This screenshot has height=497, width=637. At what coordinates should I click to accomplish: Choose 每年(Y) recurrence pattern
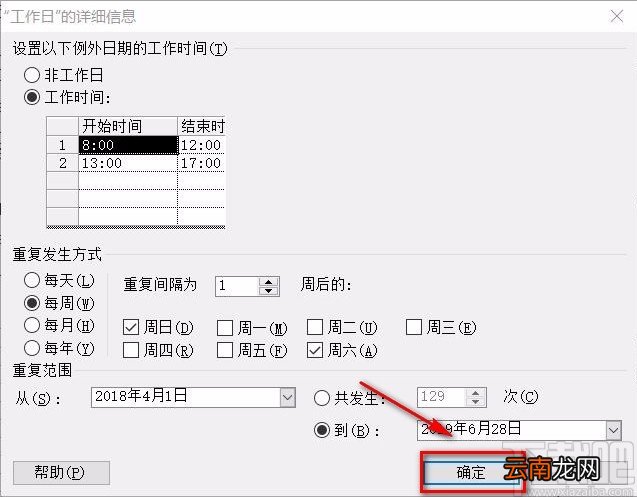coord(32,348)
